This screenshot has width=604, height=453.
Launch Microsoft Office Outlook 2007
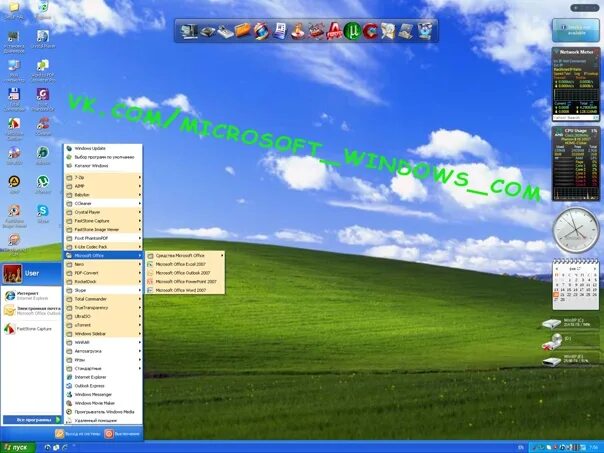click(x=185, y=273)
